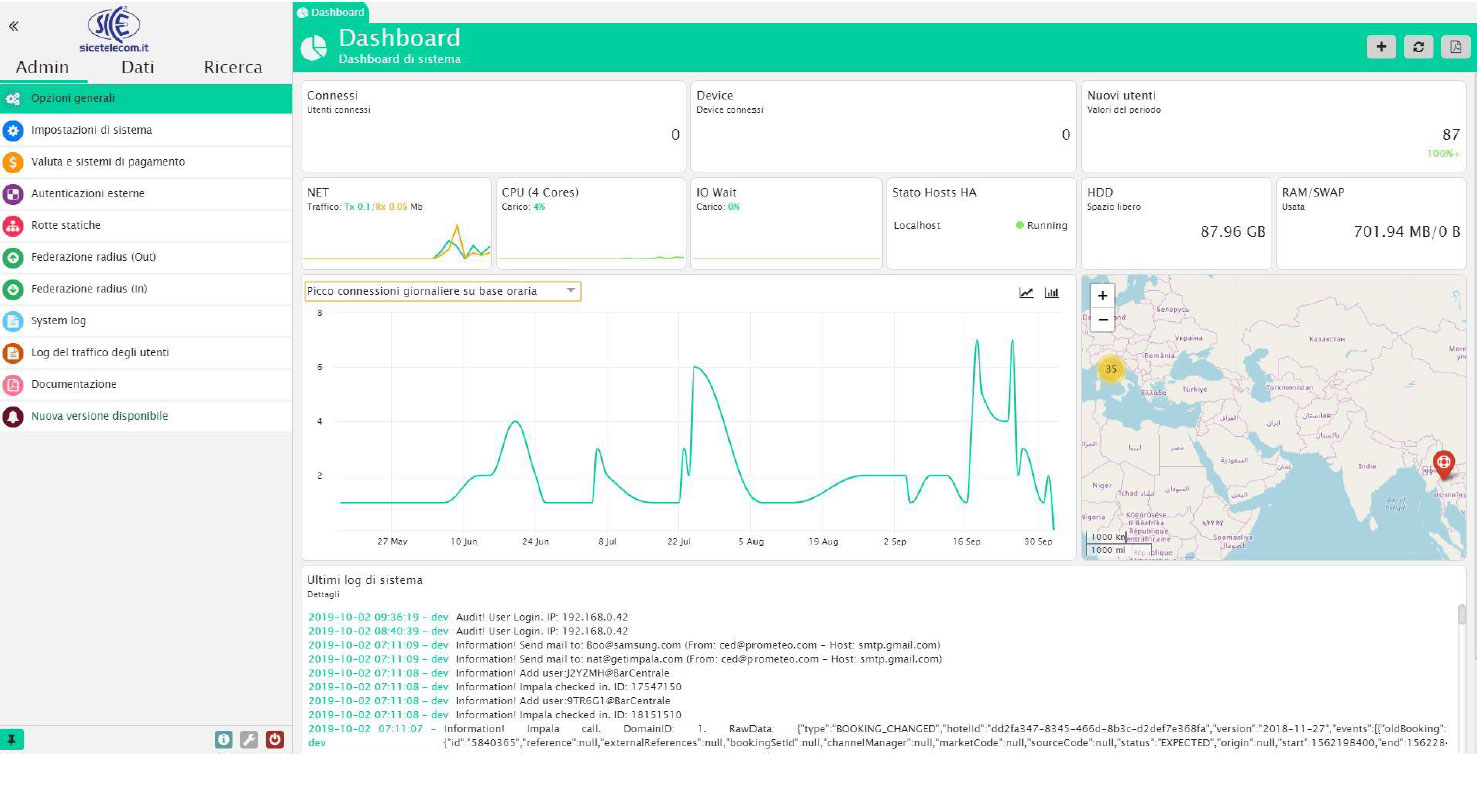Click the red power logout icon
The height and width of the screenshot is (792, 1477).
click(275, 740)
